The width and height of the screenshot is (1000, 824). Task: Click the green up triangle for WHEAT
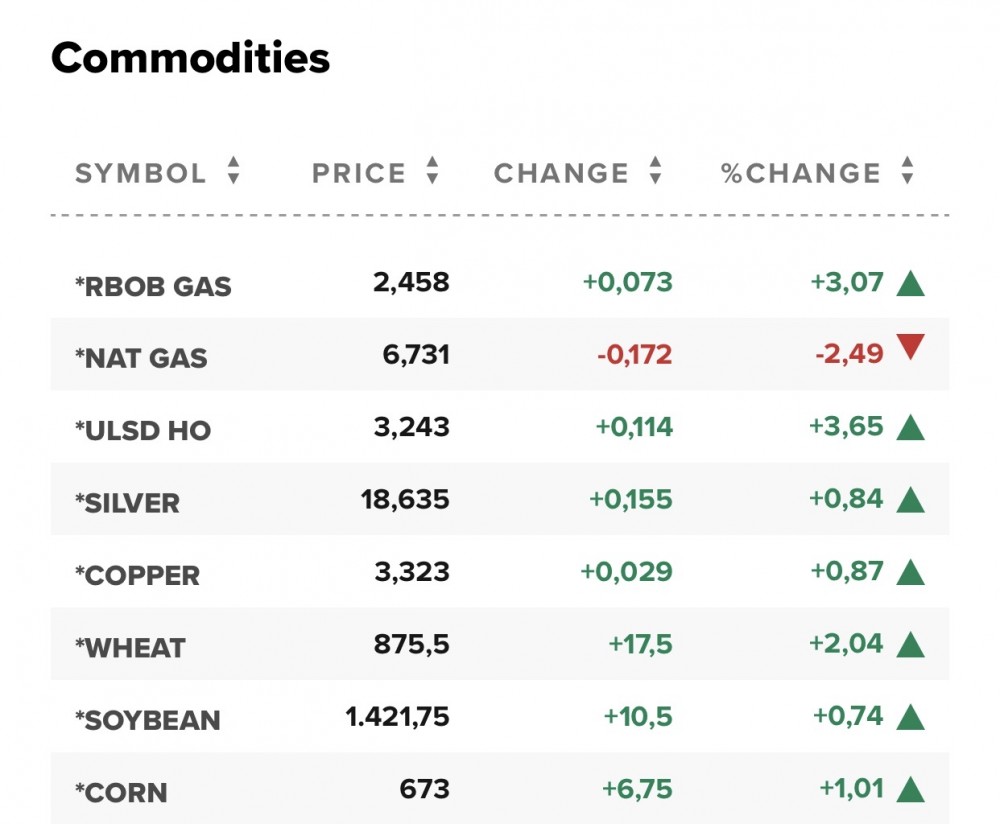pos(910,644)
